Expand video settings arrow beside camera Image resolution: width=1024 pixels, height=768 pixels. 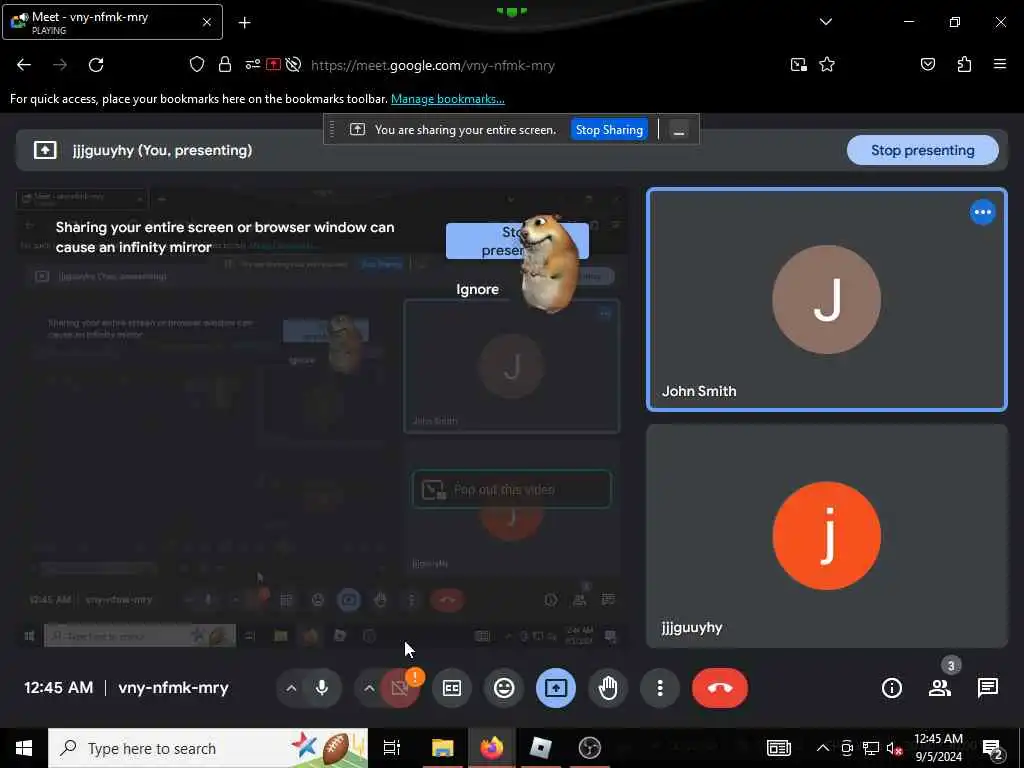369,688
